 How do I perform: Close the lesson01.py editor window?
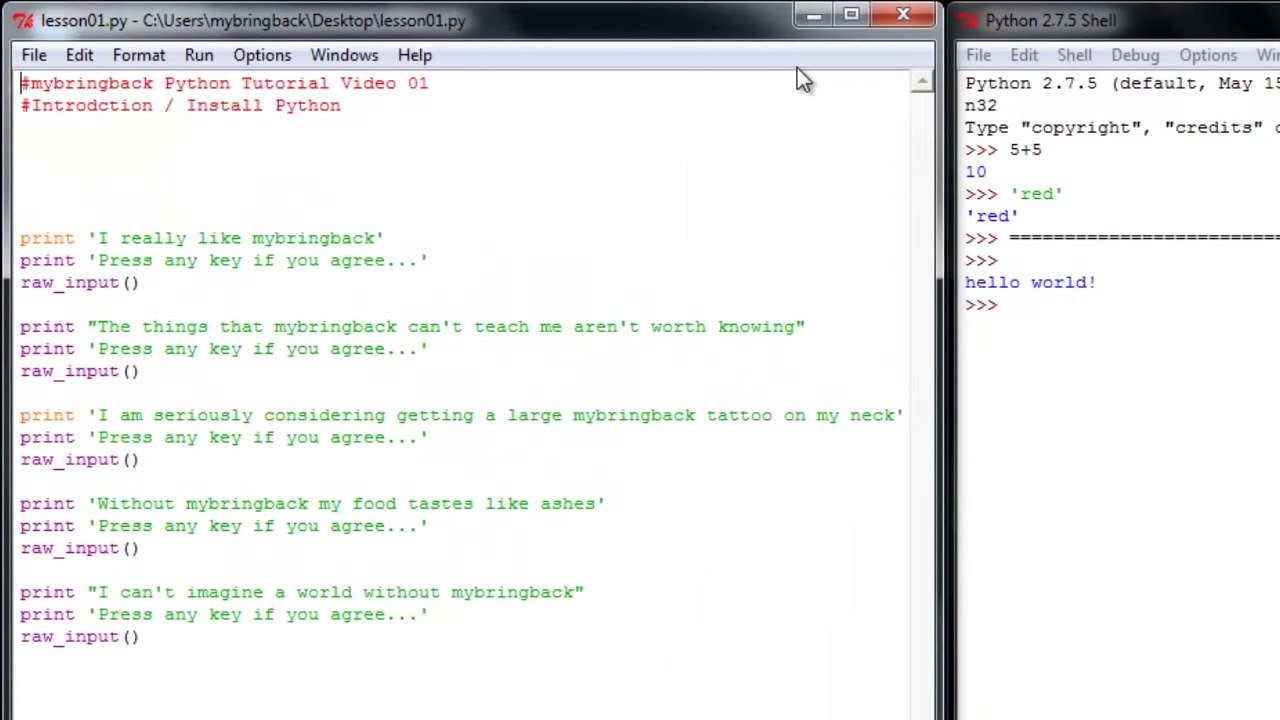(903, 15)
